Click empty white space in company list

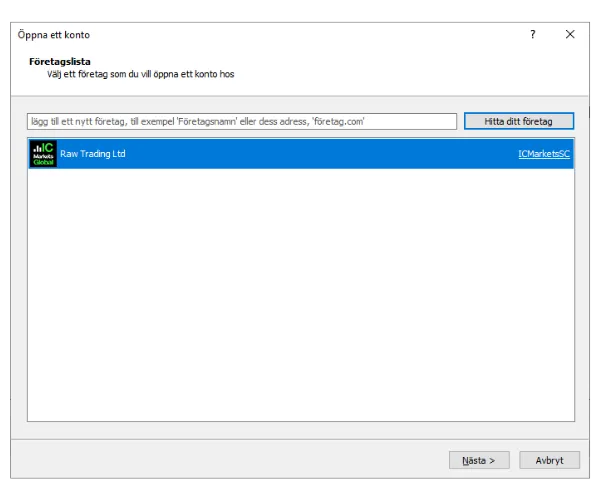(300, 300)
